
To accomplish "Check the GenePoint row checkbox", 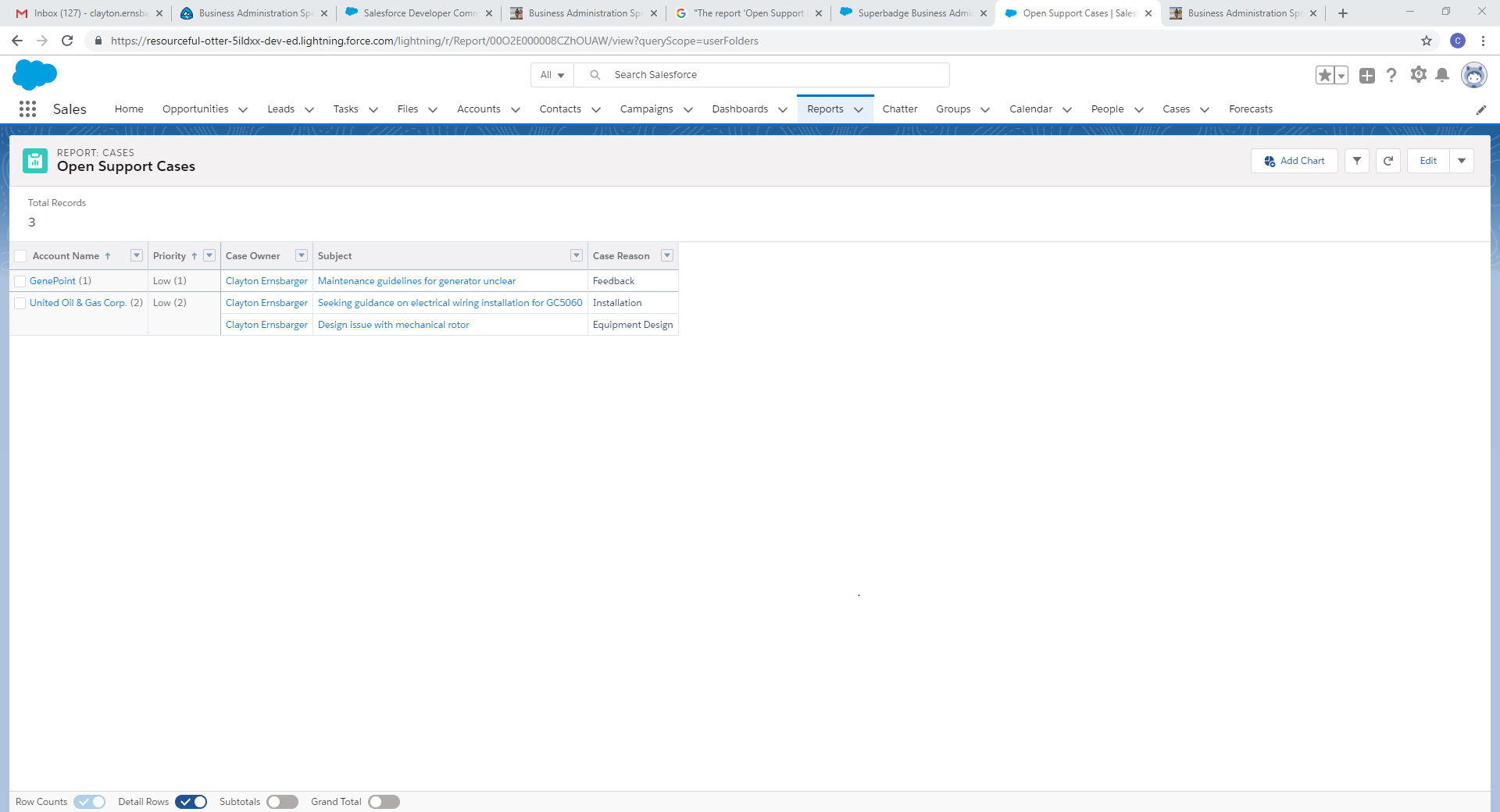I will point(20,281).
